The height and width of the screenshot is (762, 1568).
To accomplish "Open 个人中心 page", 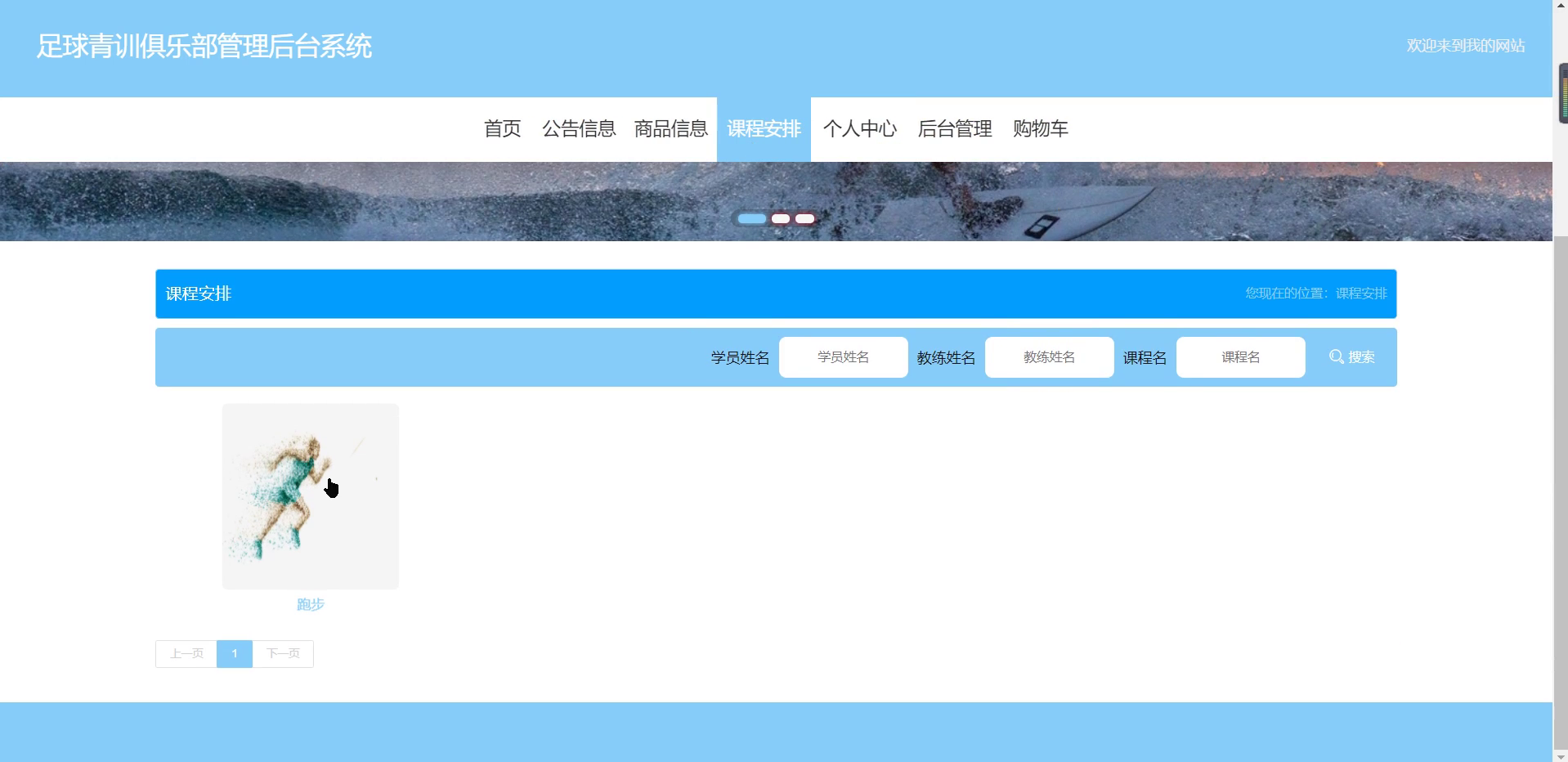I will (x=859, y=129).
